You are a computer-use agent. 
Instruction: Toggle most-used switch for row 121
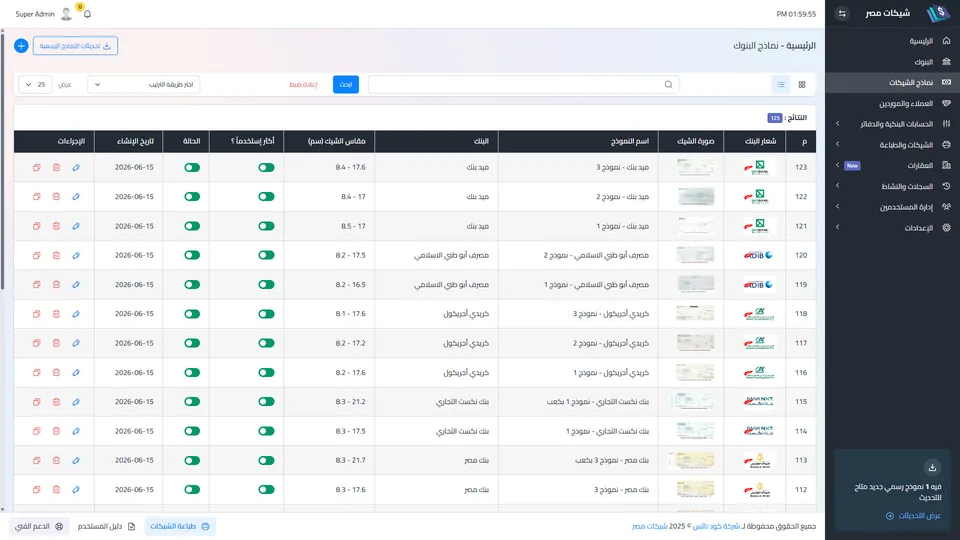[266, 226]
